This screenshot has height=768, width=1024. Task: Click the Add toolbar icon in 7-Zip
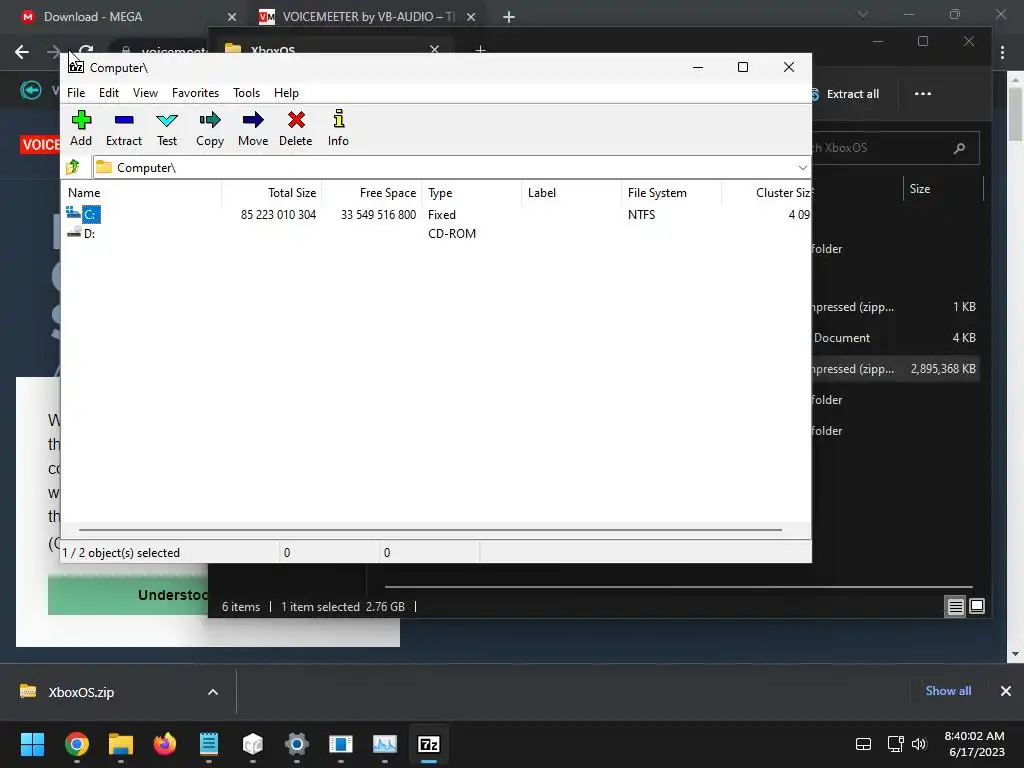coord(81,128)
